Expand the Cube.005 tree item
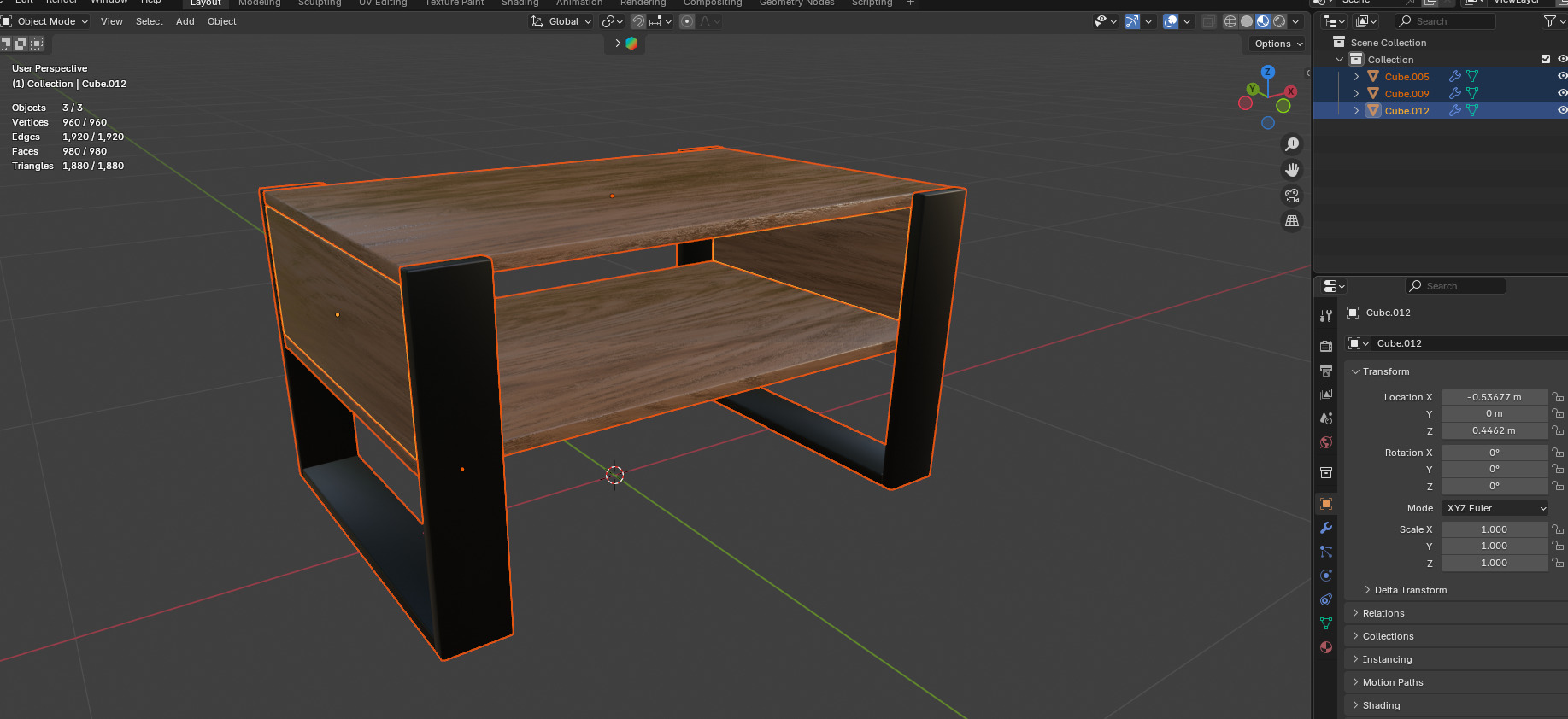This screenshot has width=1568, height=719. coord(1356,76)
